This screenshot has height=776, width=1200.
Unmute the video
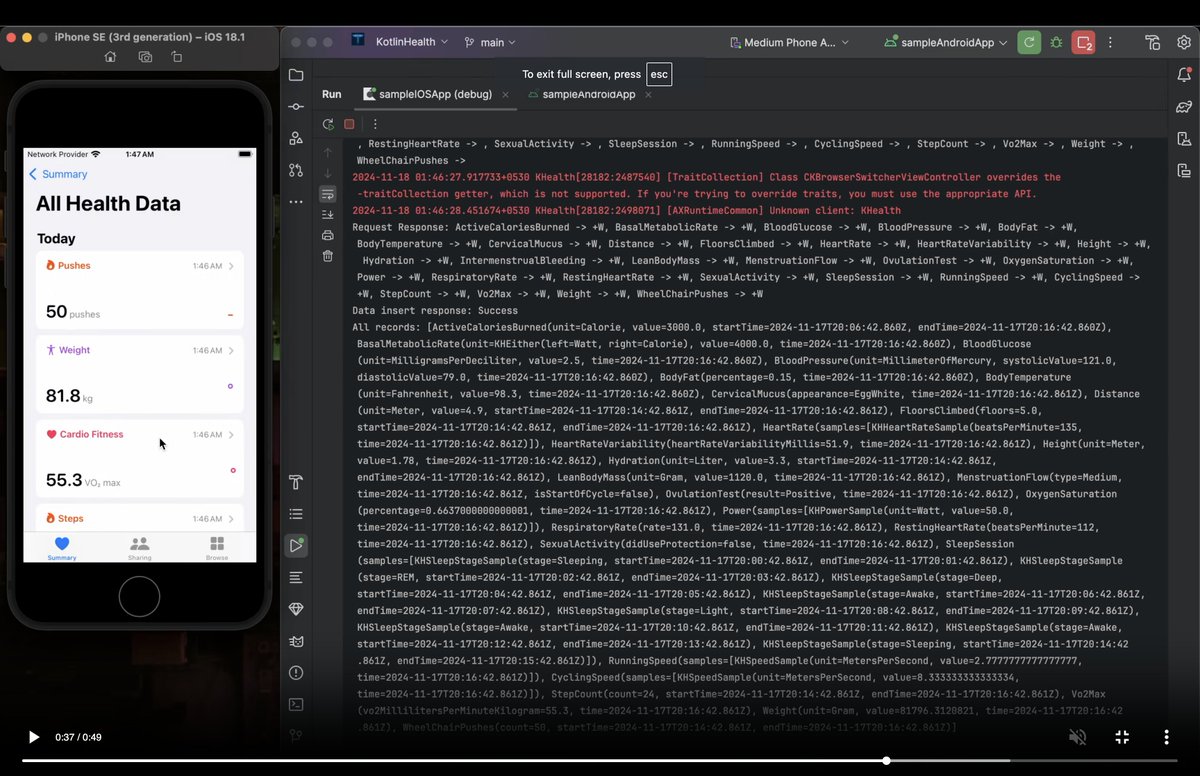click(x=1077, y=737)
